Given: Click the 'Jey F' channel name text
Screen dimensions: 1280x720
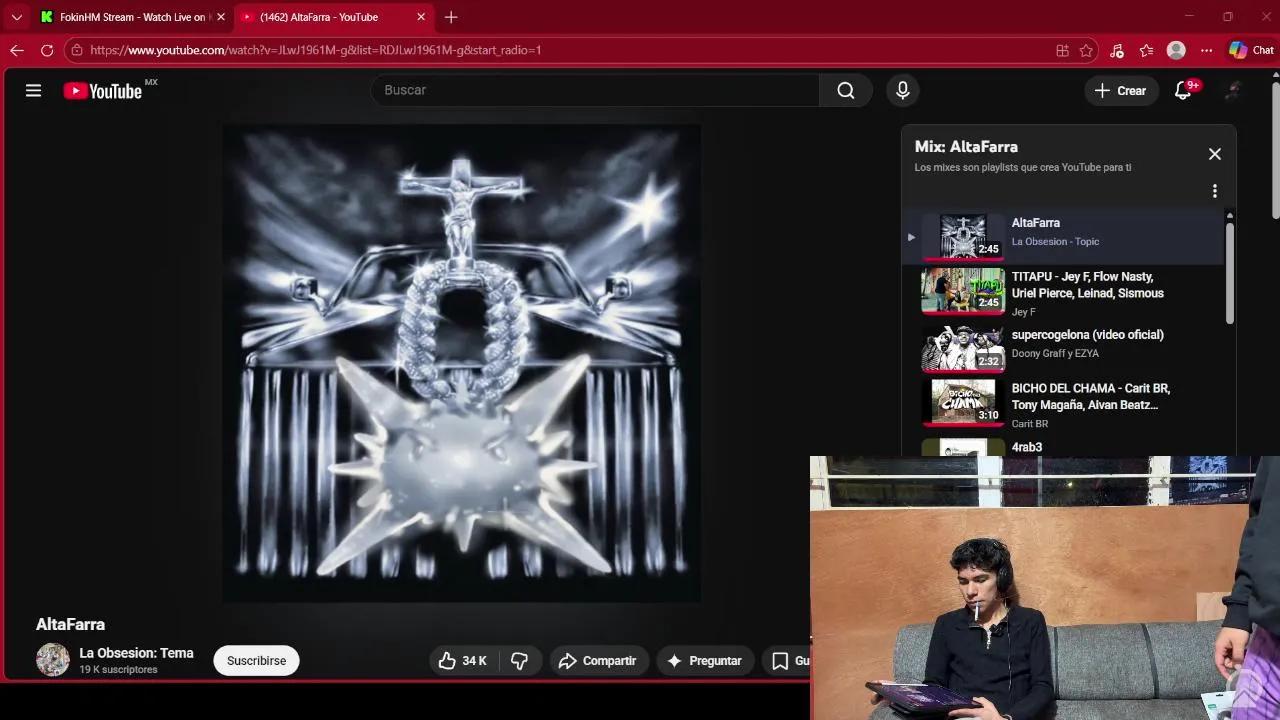Looking at the screenshot, I should [x=1023, y=312].
